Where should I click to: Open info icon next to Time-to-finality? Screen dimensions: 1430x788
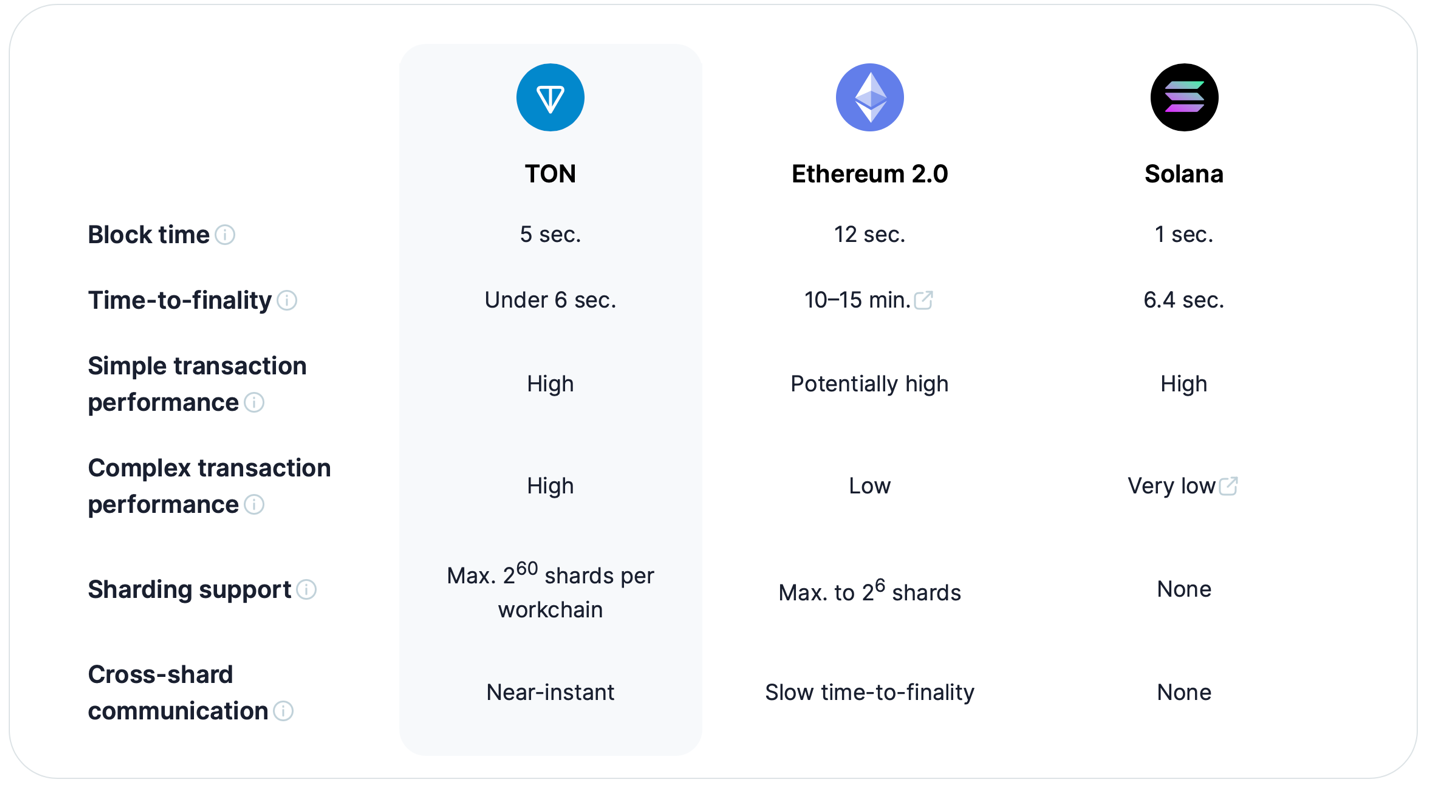287,300
